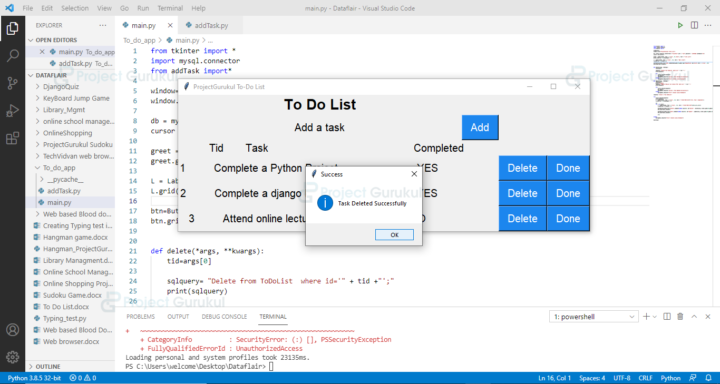The image size is (720, 384).
Task: Click the Add task button
Action: click(x=480, y=127)
